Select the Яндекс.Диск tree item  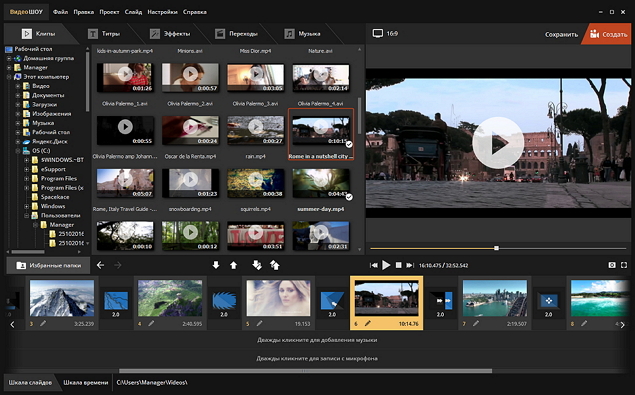(x=45, y=141)
